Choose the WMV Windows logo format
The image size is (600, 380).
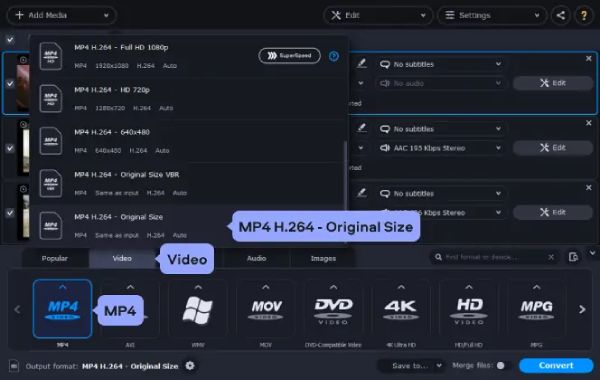pos(198,309)
